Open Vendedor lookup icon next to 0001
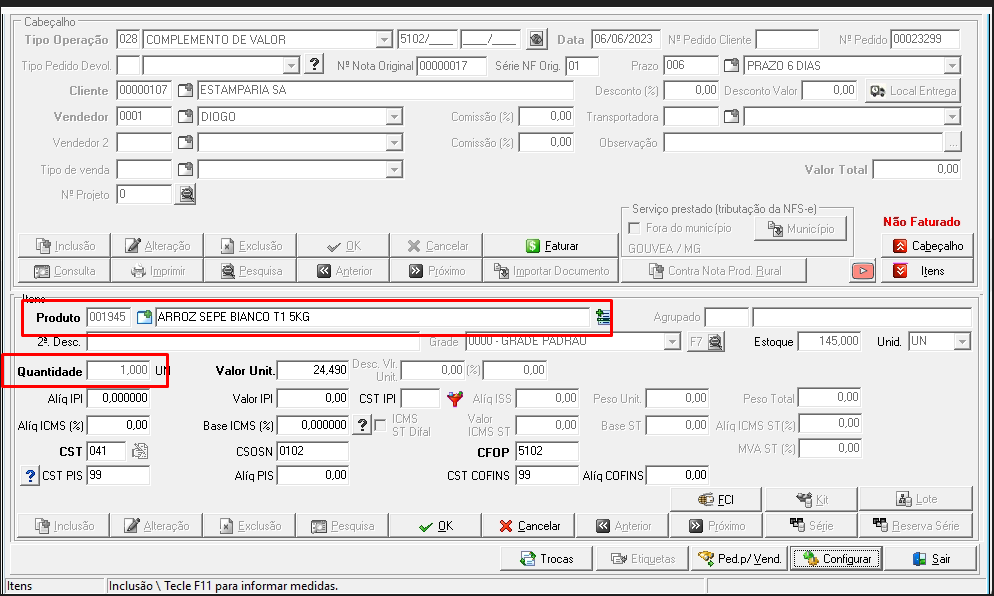994x596 pixels. click(185, 117)
